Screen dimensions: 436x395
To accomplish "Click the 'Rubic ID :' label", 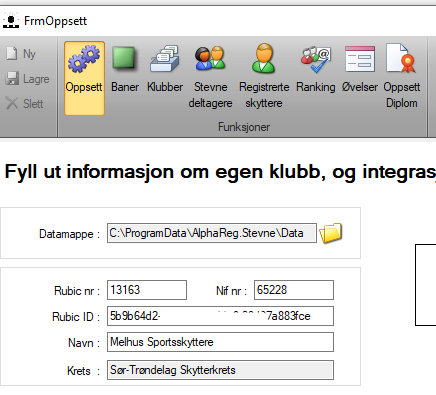I will coord(76,317).
